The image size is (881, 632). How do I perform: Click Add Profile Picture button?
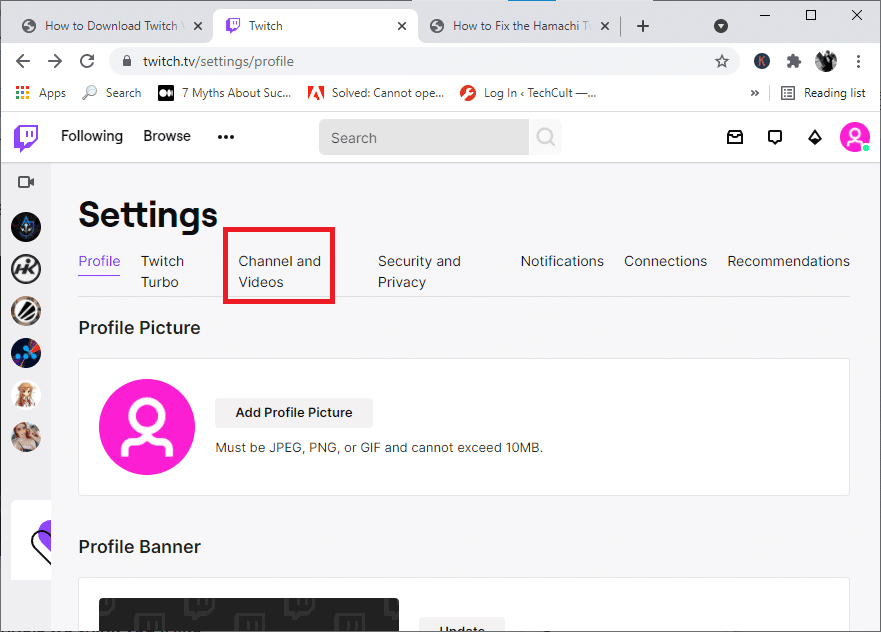pos(294,413)
